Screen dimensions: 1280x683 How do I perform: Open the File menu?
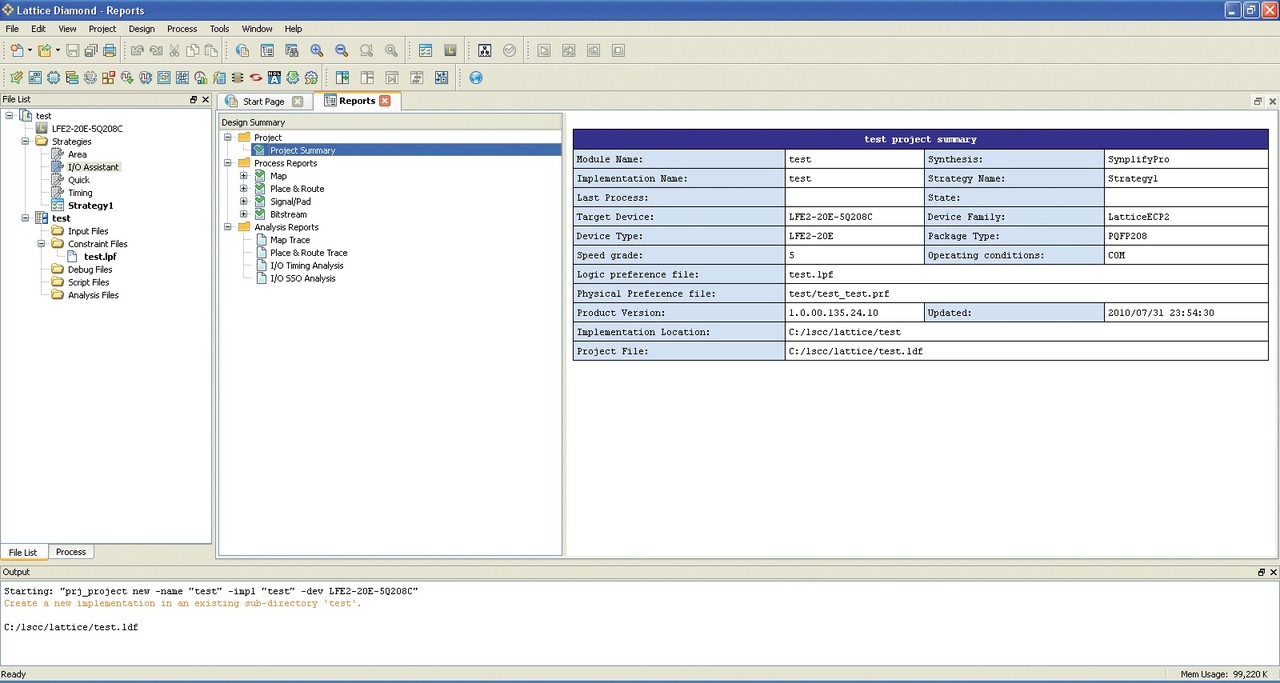(12, 29)
